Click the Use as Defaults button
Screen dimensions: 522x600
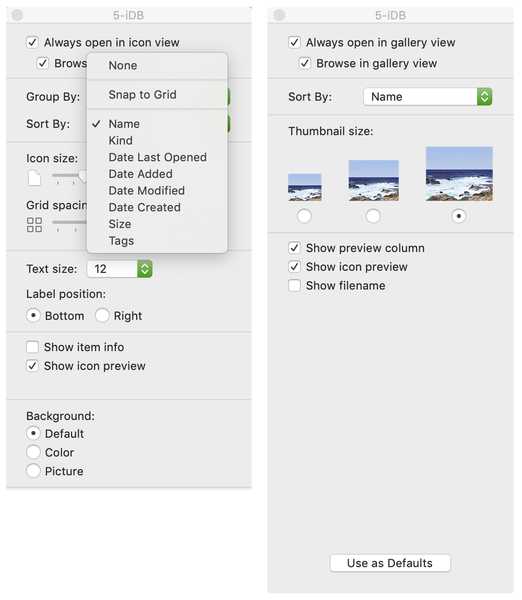coord(390,563)
